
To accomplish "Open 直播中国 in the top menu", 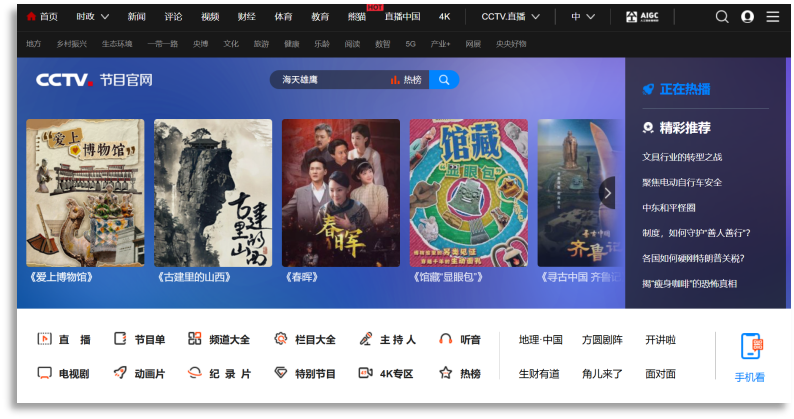I will click(403, 17).
